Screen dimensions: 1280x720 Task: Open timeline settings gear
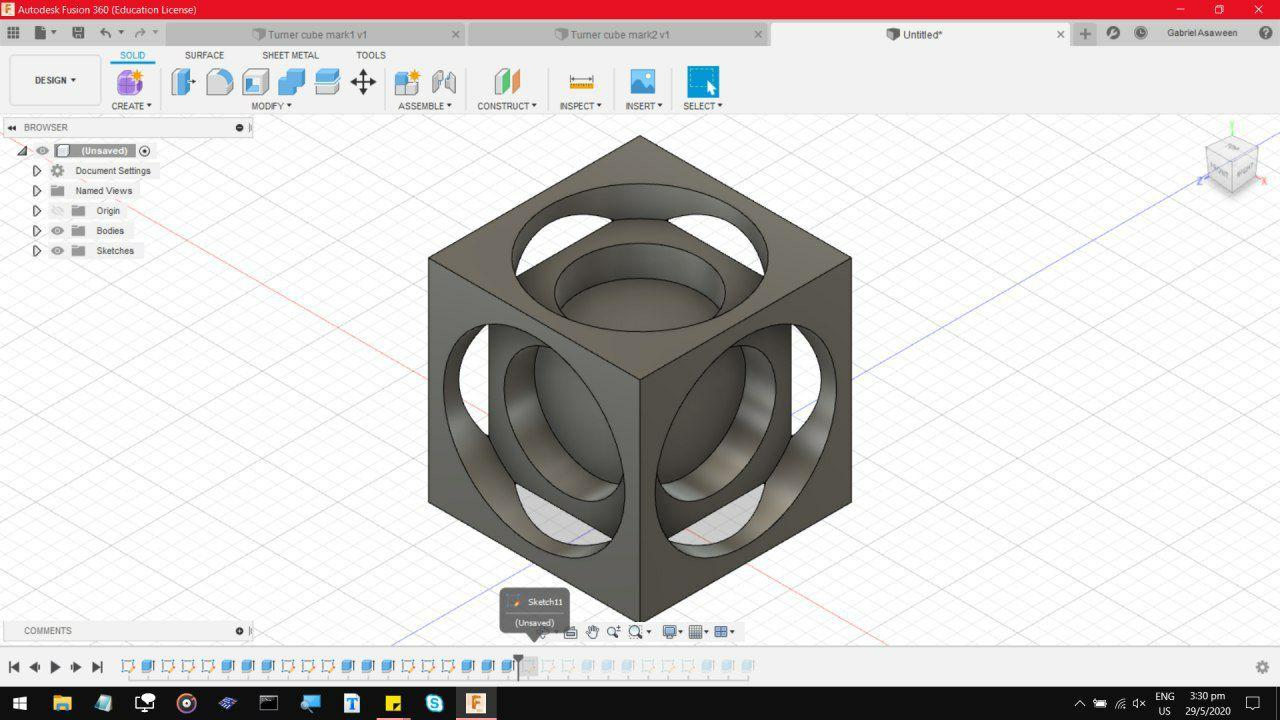pos(1262,667)
